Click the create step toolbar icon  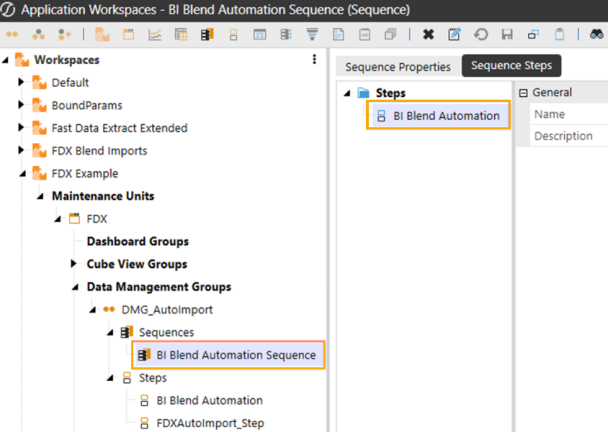[x=233, y=35]
